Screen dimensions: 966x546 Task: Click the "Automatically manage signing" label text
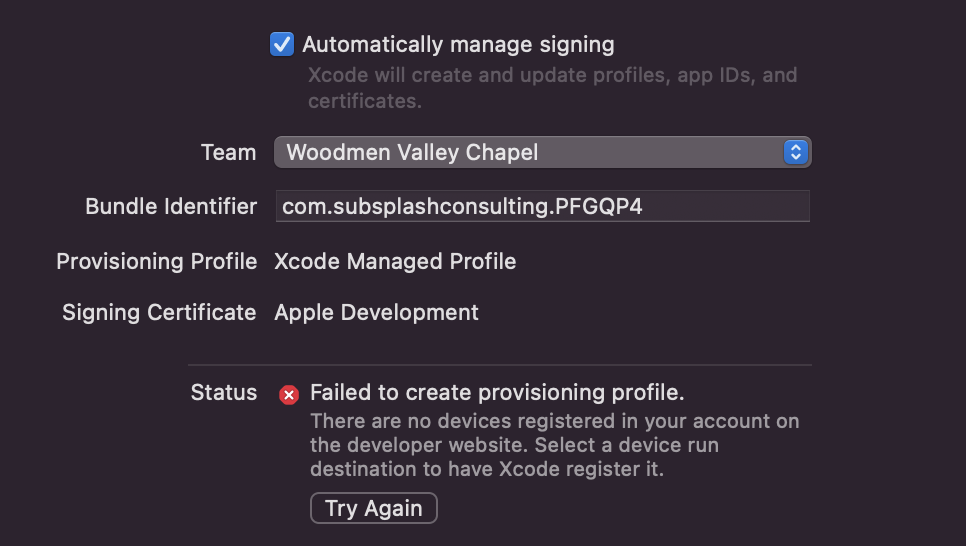click(x=458, y=44)
